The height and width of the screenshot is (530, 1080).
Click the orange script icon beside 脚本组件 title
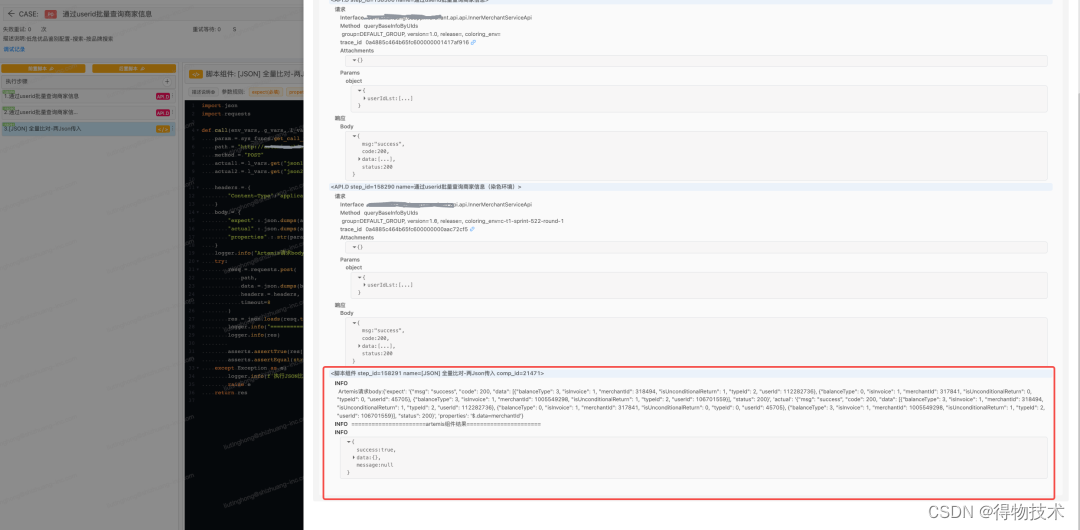click(x=196, y=74)
